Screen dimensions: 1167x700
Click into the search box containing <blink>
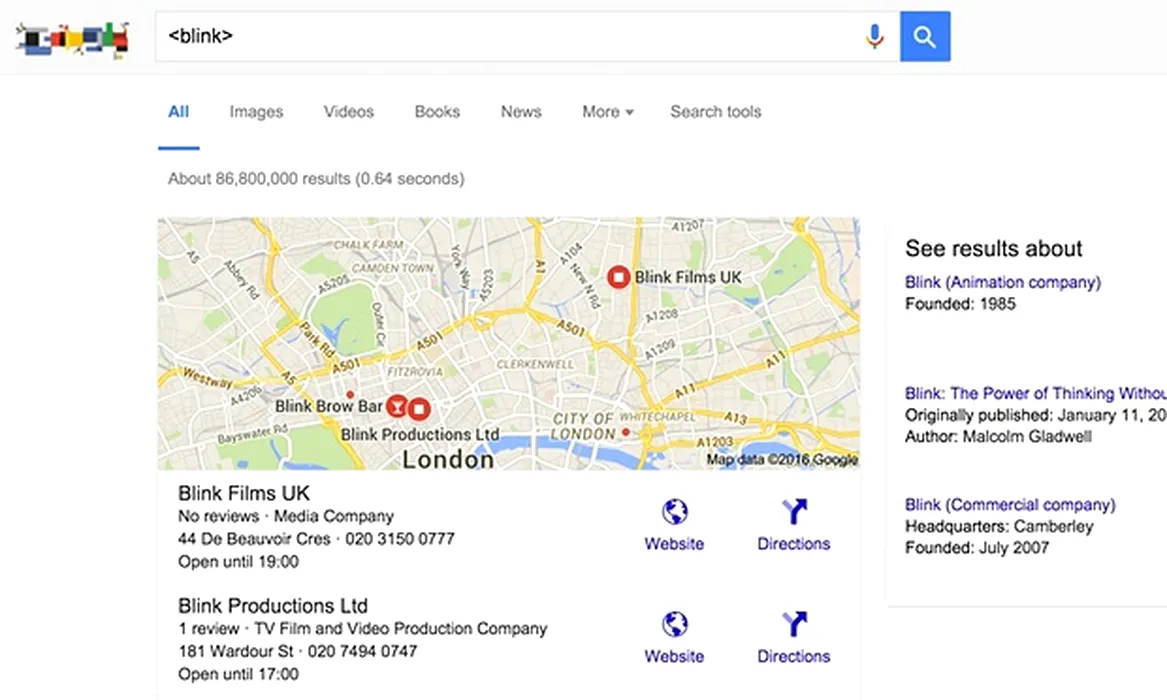click(500, 37)
